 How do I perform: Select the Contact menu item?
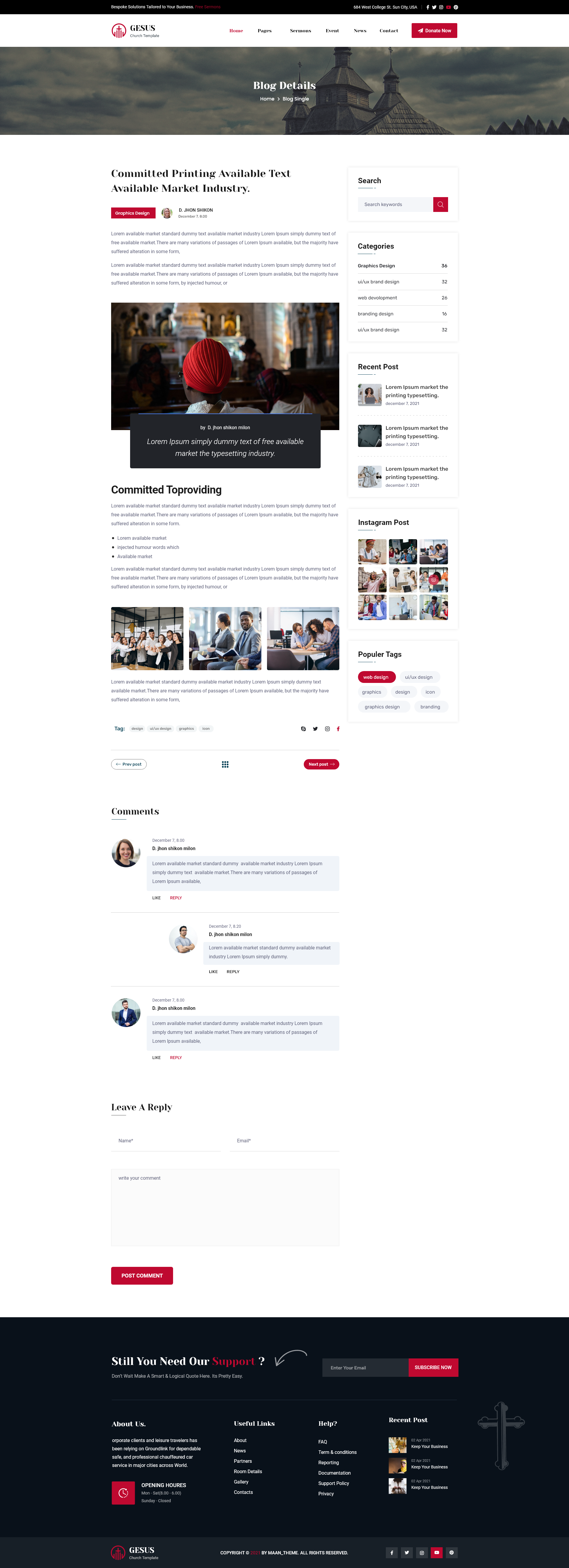click(x=389, y=31)
